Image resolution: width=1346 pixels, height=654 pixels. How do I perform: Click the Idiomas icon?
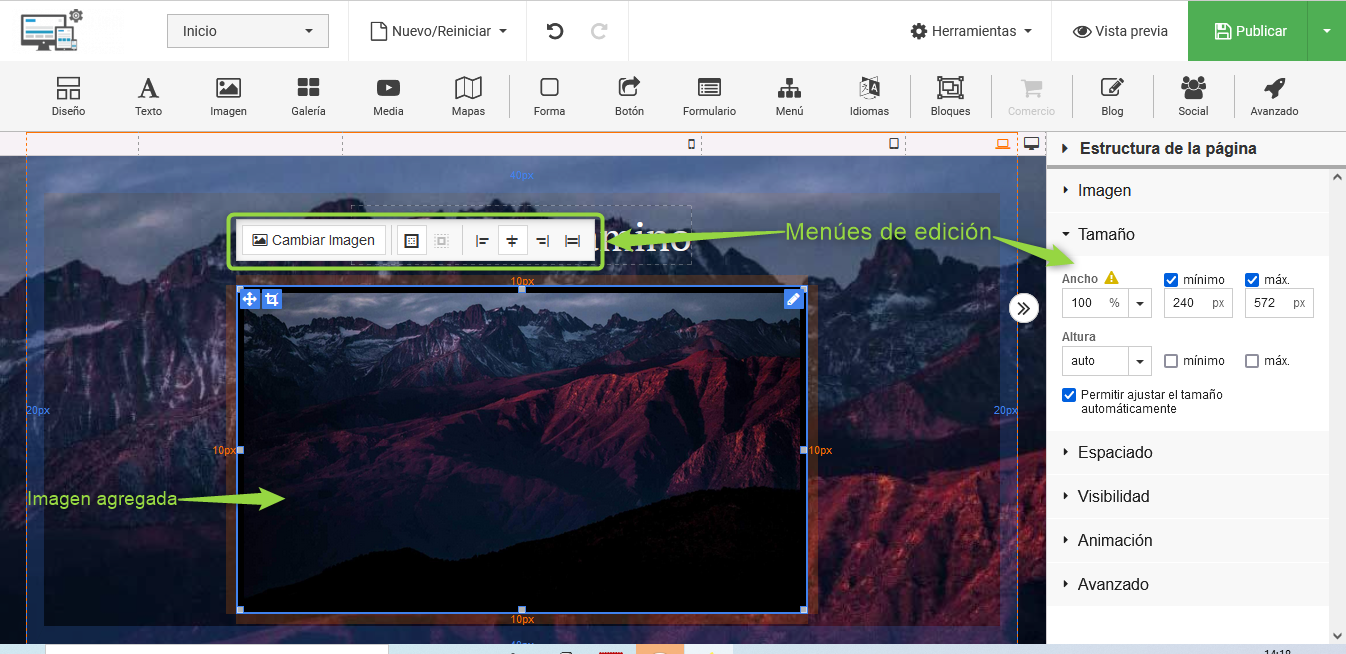(869, 96)
